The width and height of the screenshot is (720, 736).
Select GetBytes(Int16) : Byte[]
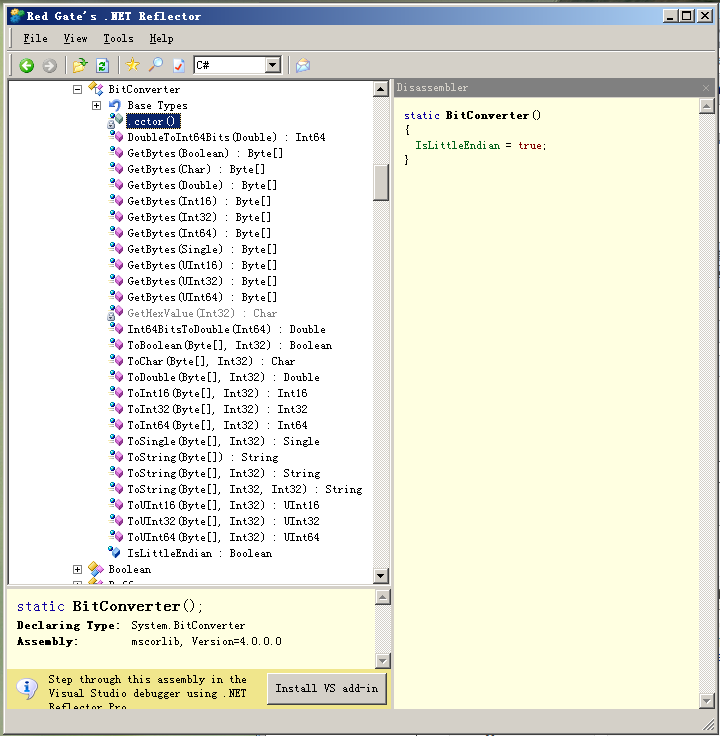[199, 201]
